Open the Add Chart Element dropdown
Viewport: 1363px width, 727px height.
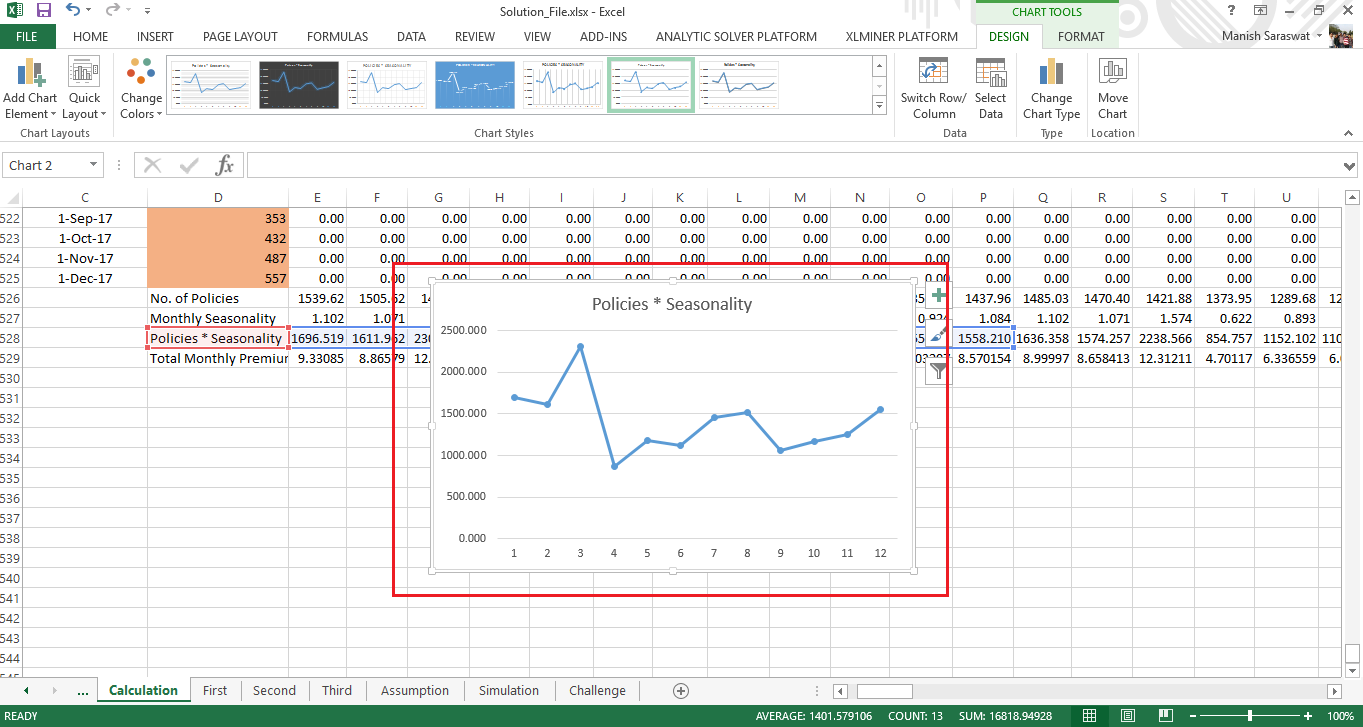pyautogui.click(x=30, y=89)
